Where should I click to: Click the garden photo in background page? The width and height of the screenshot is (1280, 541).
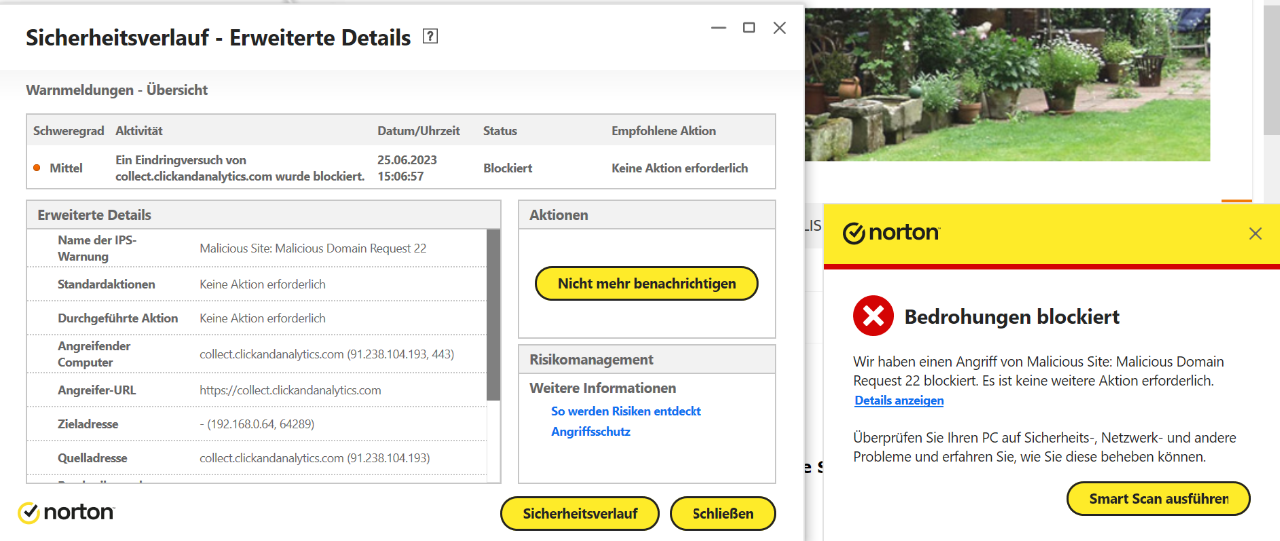pyautogui.click(x=1008, y=84)
